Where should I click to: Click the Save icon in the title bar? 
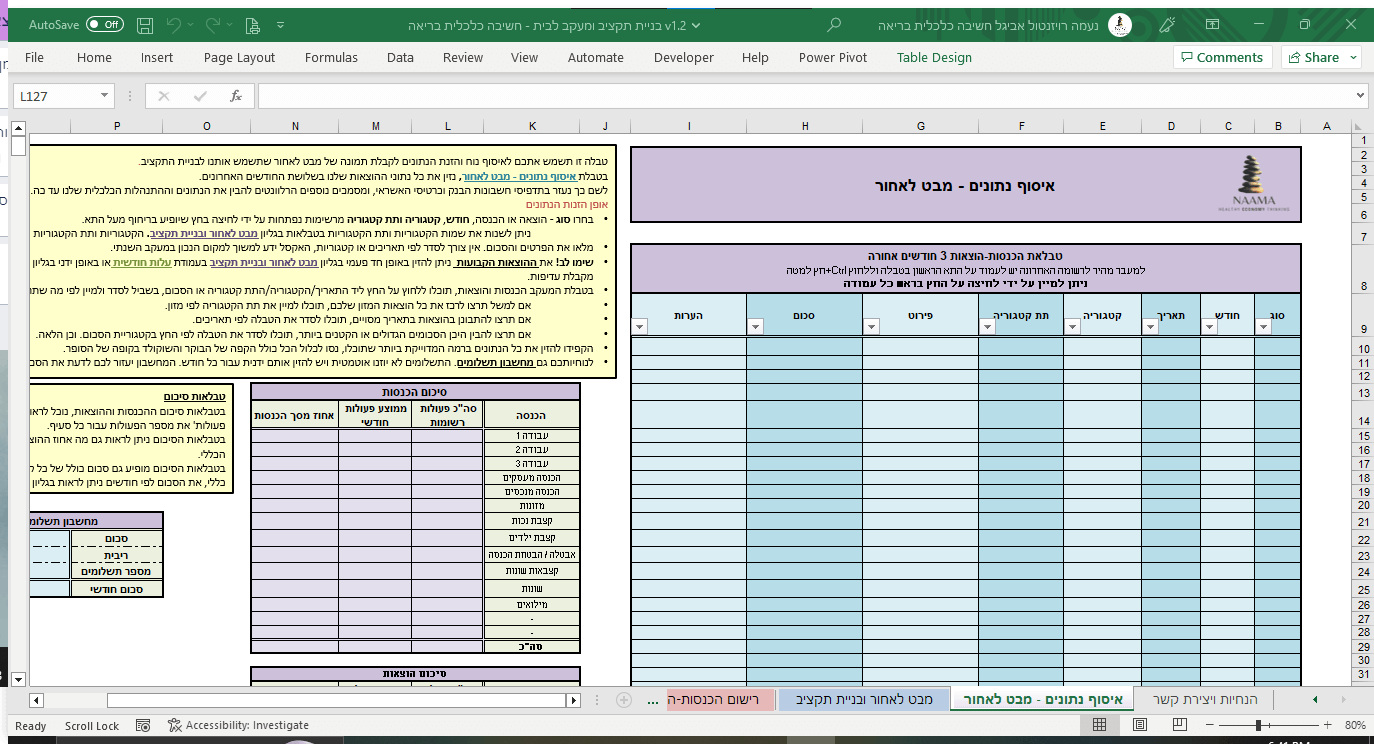pos(145,24)
